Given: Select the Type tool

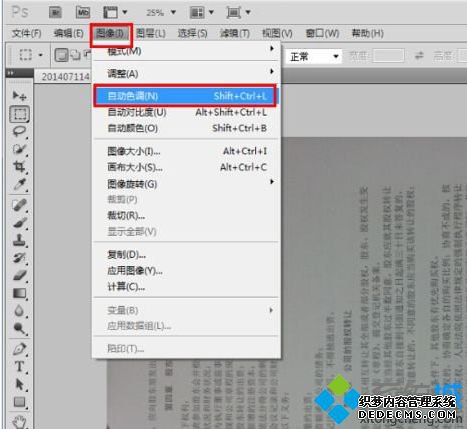Looking at the screenshot, I should [20, 367].
